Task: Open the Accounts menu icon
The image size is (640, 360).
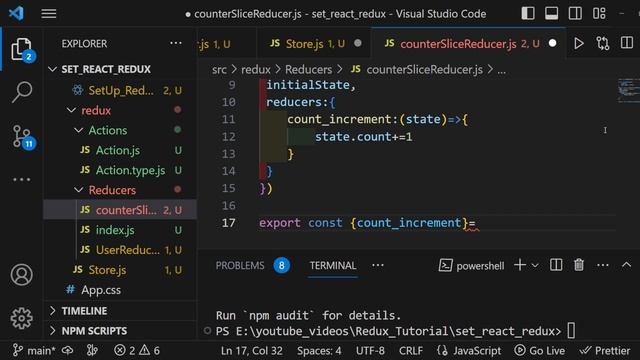Action: coord(22,275)
